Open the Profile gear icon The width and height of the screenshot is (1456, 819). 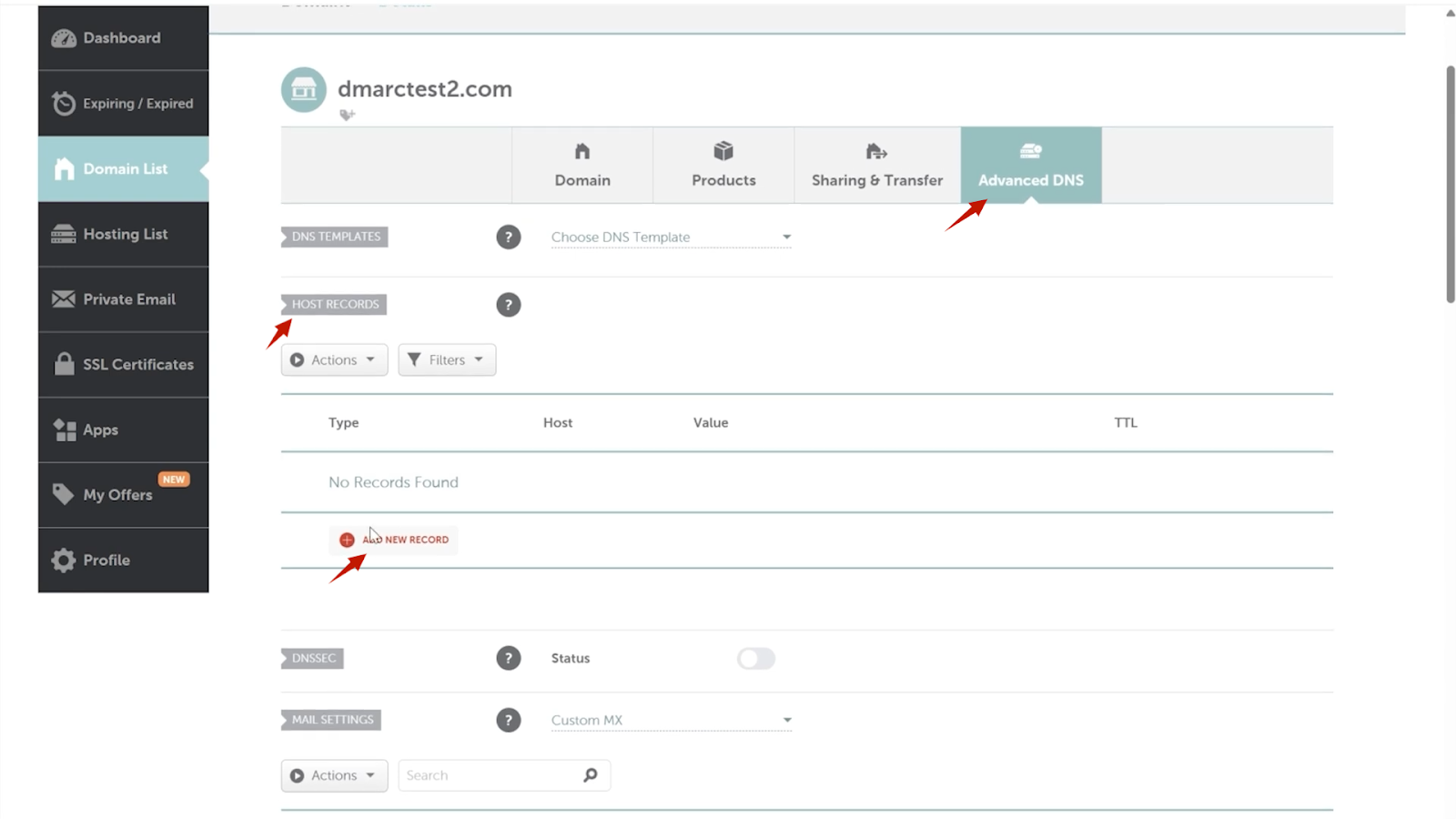point(64,561)
